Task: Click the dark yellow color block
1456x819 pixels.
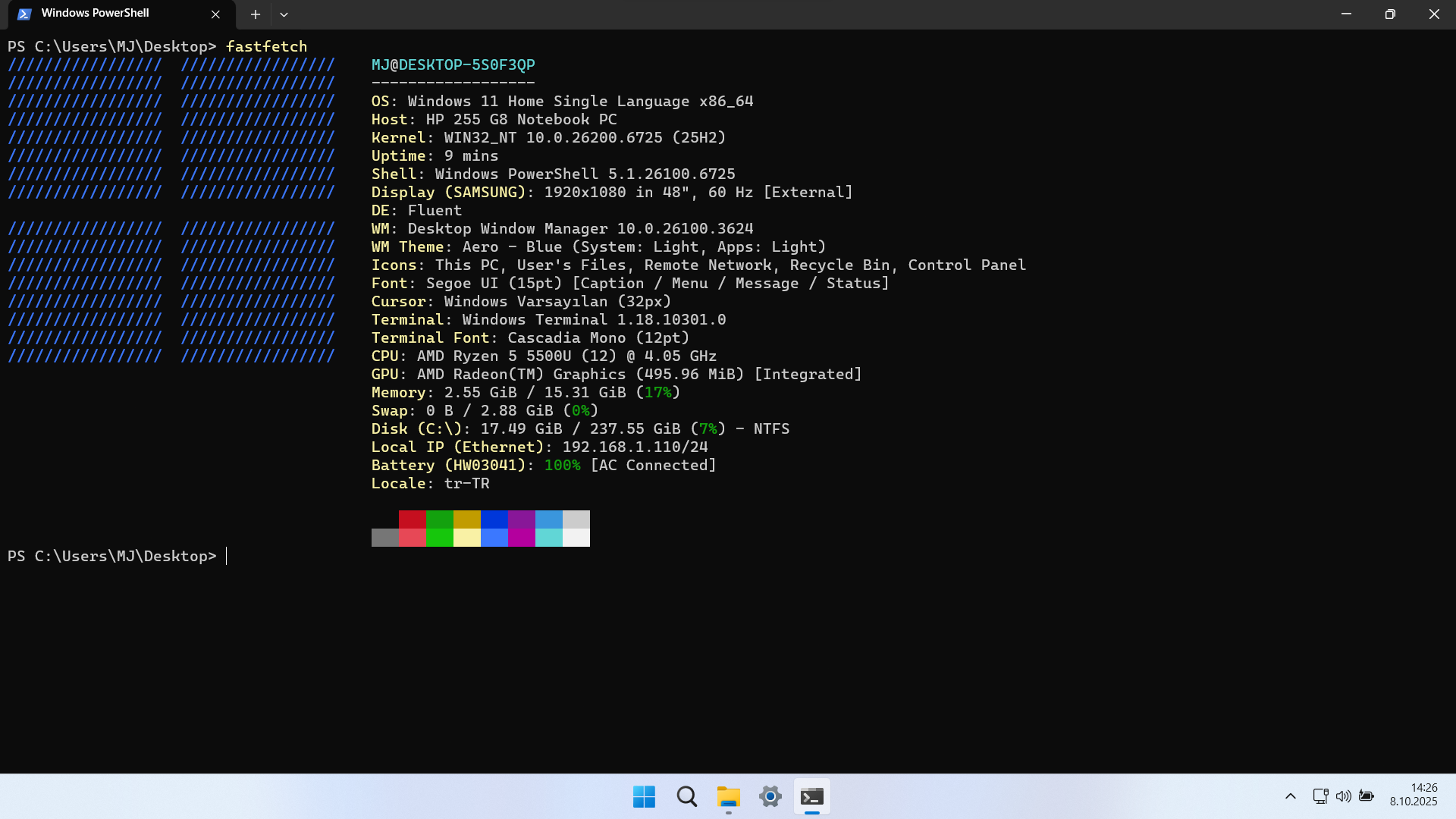Action: point(467,519)
